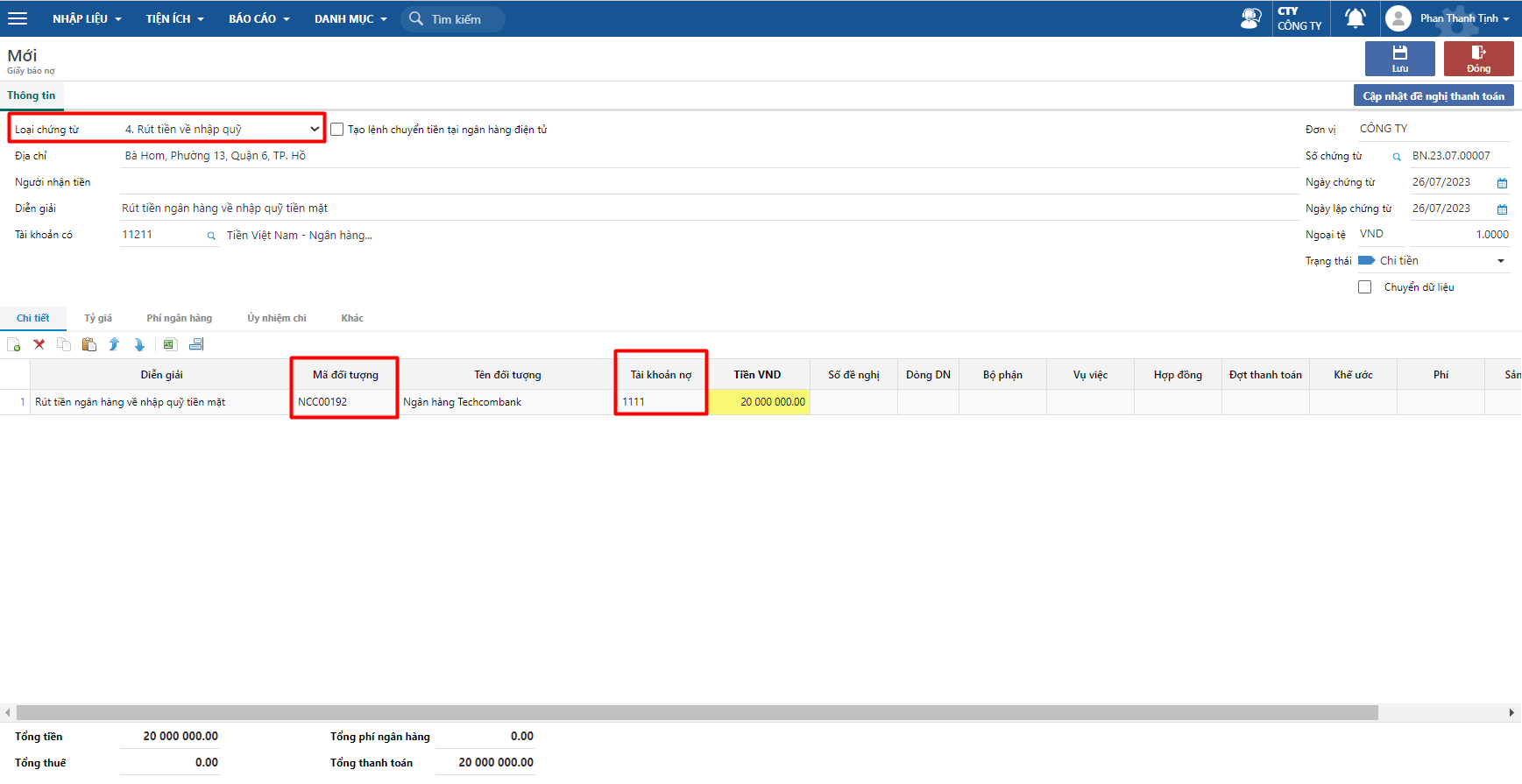Viewport: 1522px width, 784px height.
Task: Open customer support headset icon
Action: pyautogui.click(x=1250, y=18)
